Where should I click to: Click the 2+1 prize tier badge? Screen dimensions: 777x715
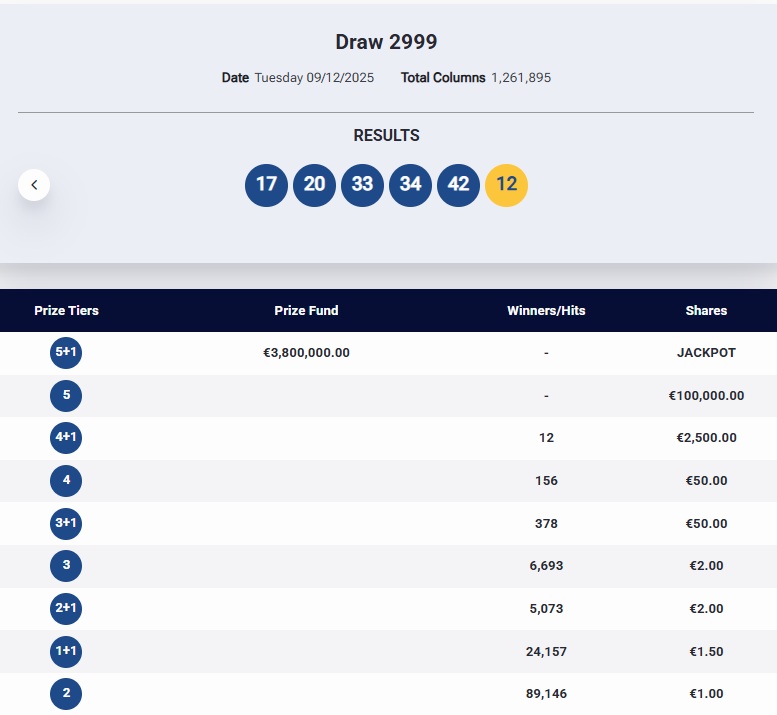coord(66,608)
